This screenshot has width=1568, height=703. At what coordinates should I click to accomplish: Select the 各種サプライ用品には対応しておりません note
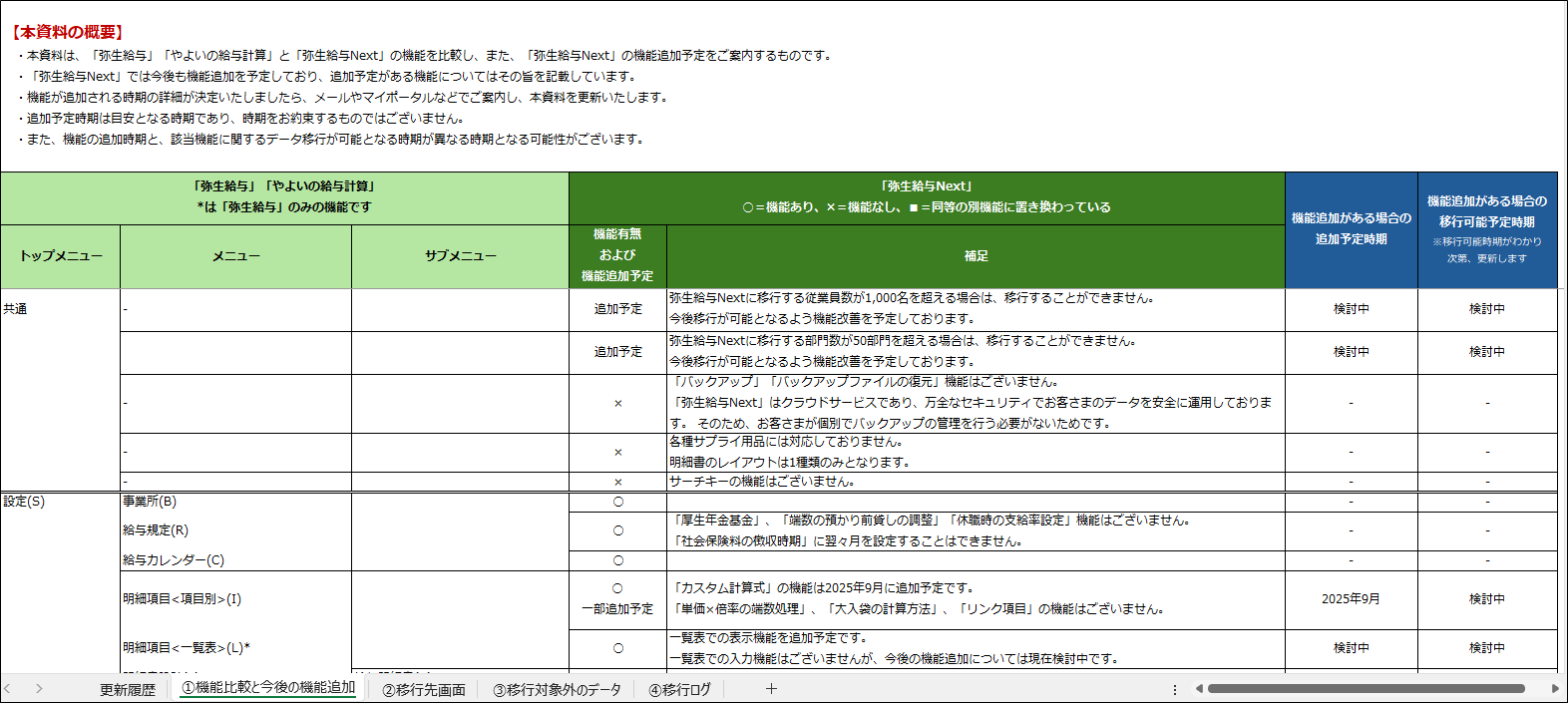[976, 453]
